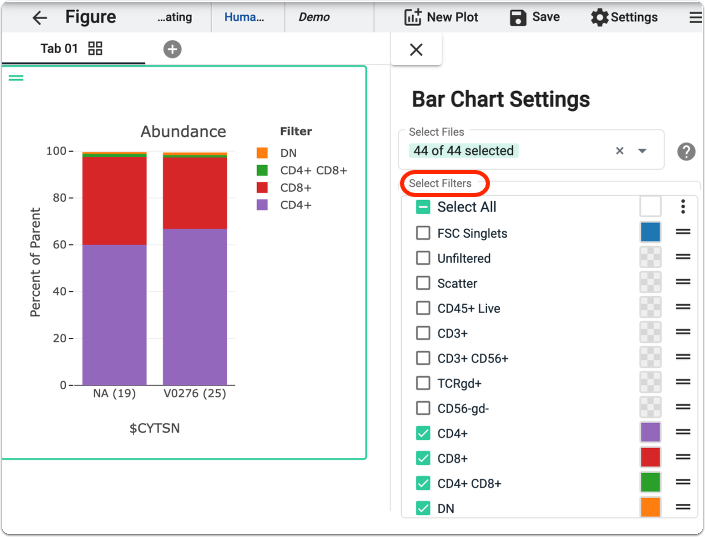Switch to the Huma... tab
This screenshot has width=705, height=537.
pyautogui.click(x=244, y=18)
